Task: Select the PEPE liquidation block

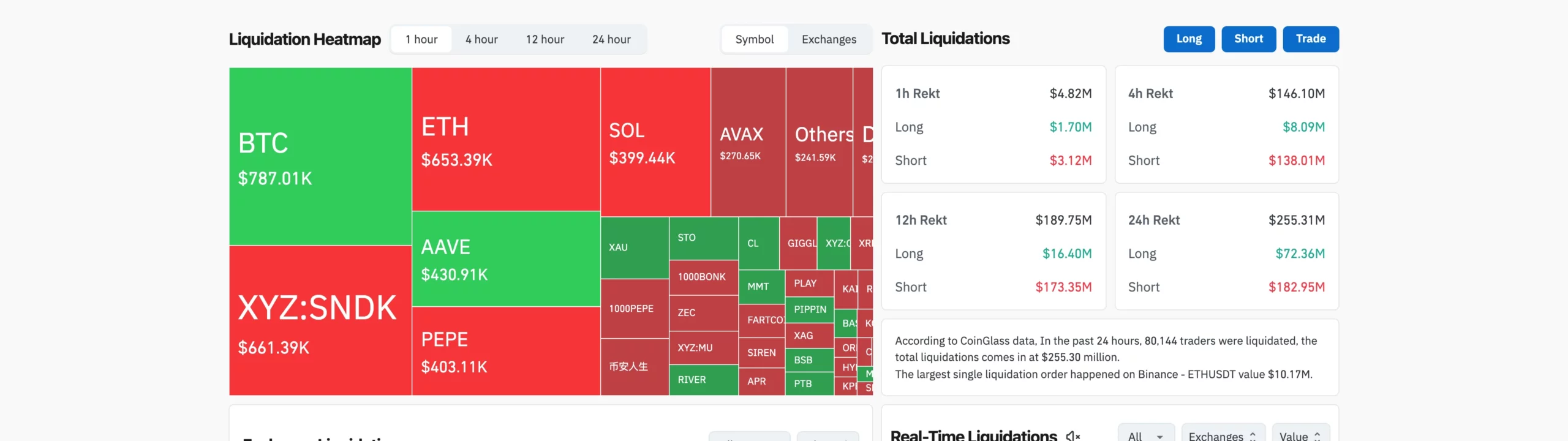Action: (x=506, y=351)
